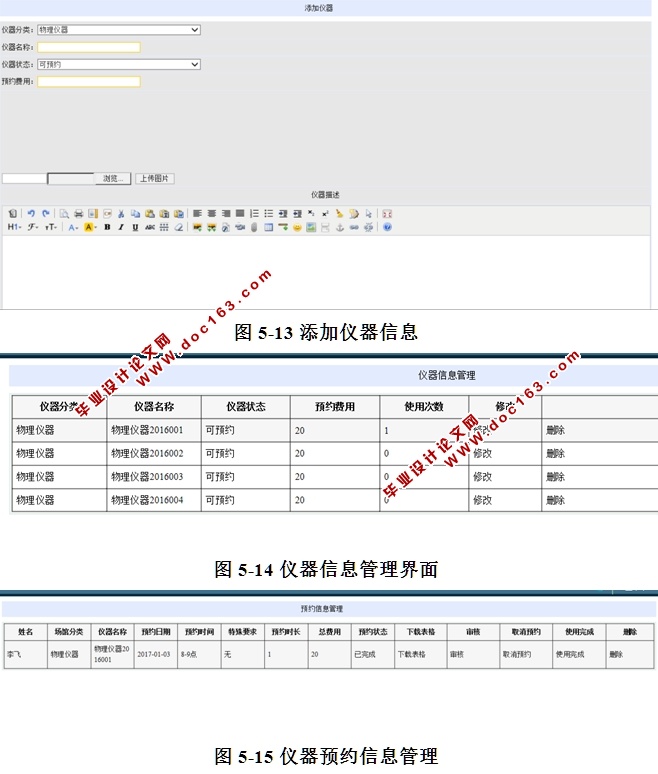658x774 pixels.
Task: Click the remove formatting eraser icon
Action: (x=179, y=227)
